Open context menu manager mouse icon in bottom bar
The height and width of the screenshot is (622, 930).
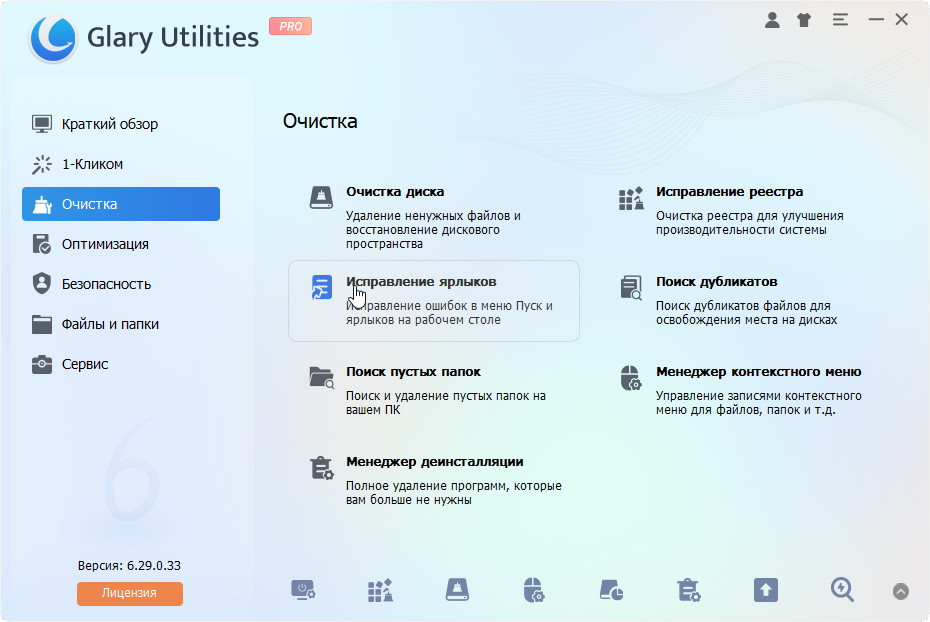[534, 591]
